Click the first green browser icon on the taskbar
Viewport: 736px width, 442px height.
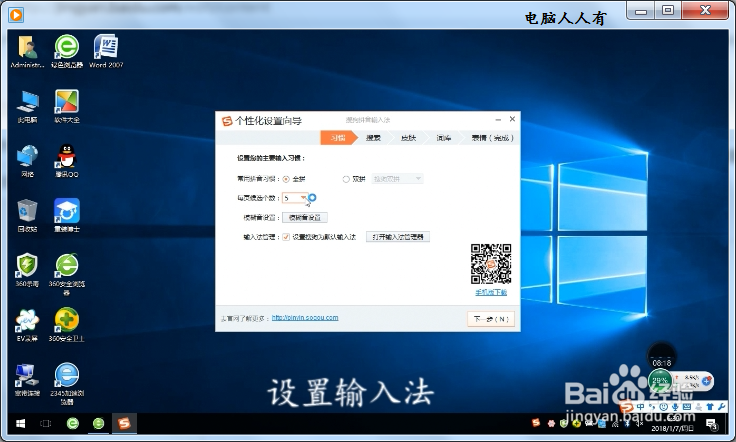click(x=73, y=424)
